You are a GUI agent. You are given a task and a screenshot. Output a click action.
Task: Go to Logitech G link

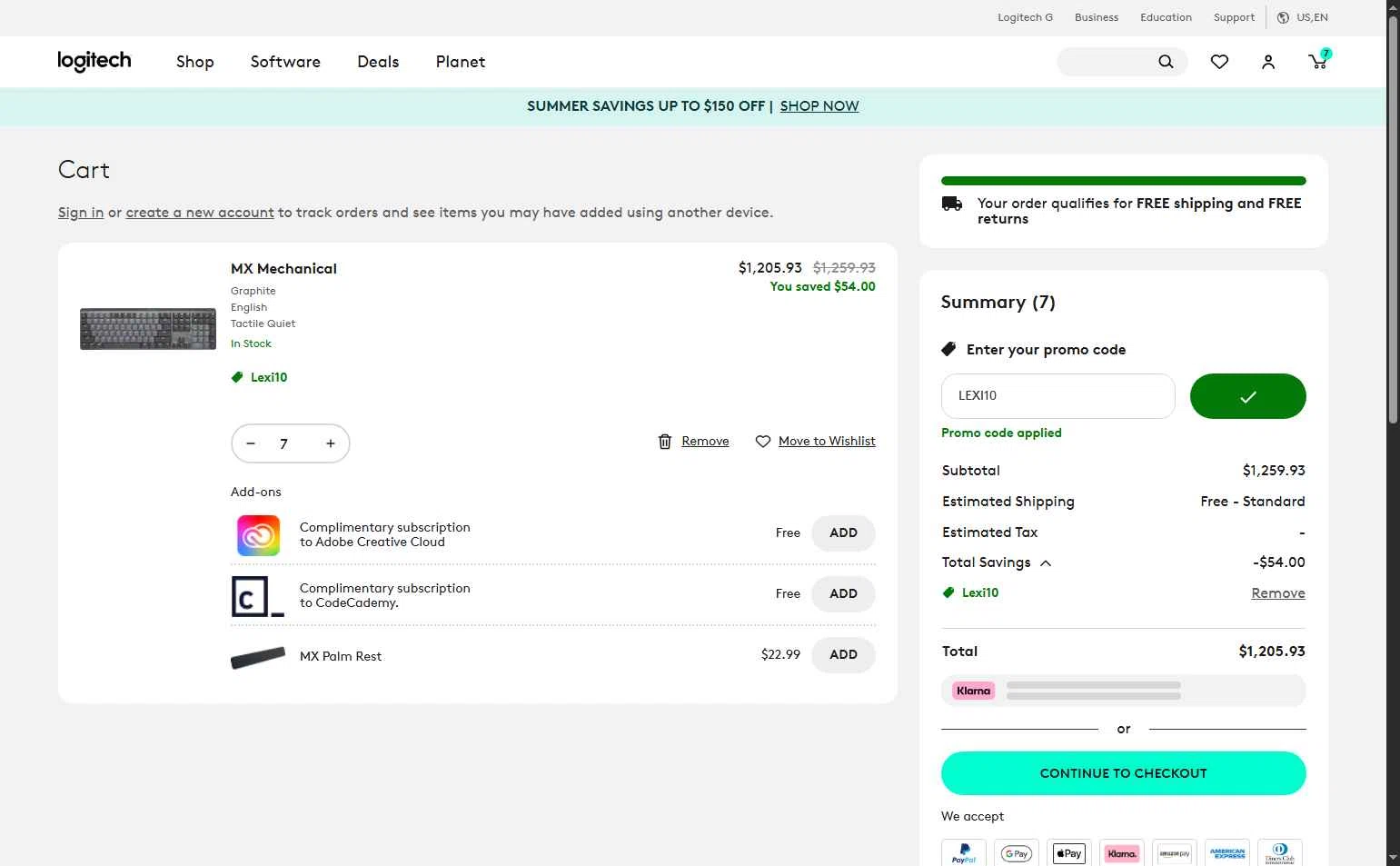[1025, 17]
